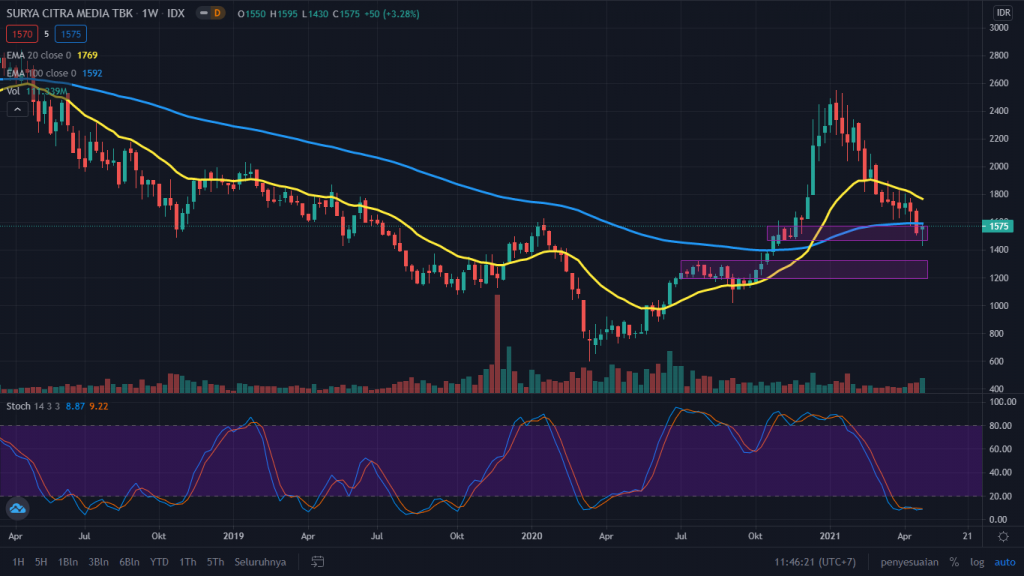The width and height of the screenshot is (1024, 576).
Task: Open the IDR currency selector
Action: click(x=1002, y=12)
